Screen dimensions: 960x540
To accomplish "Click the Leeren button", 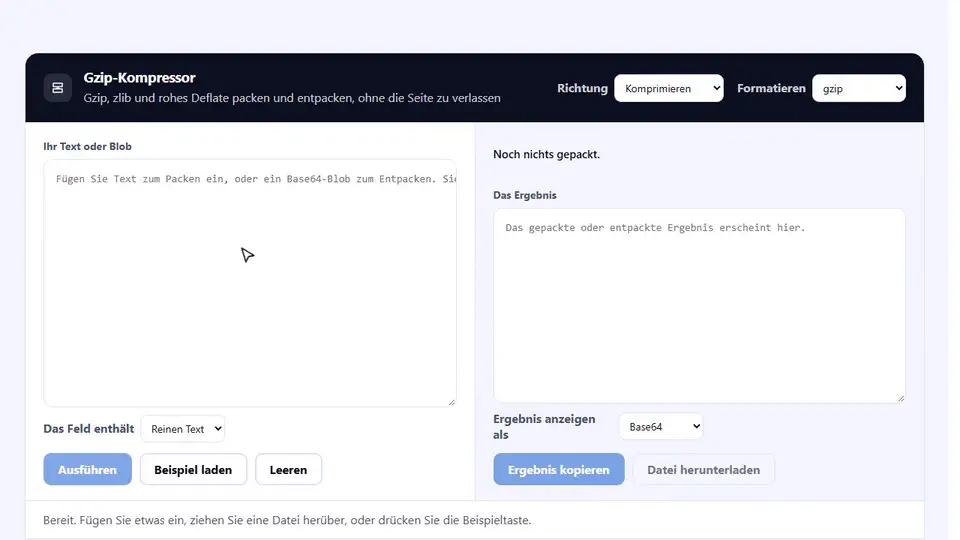I will click(x=288, y=470).
